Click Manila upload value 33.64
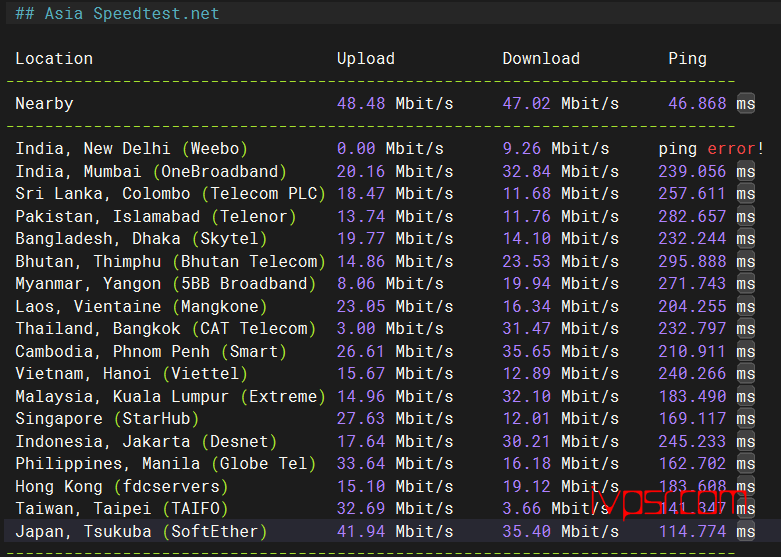Image resolution: width=781 pixels, height=557 pixels. [361, 464]
